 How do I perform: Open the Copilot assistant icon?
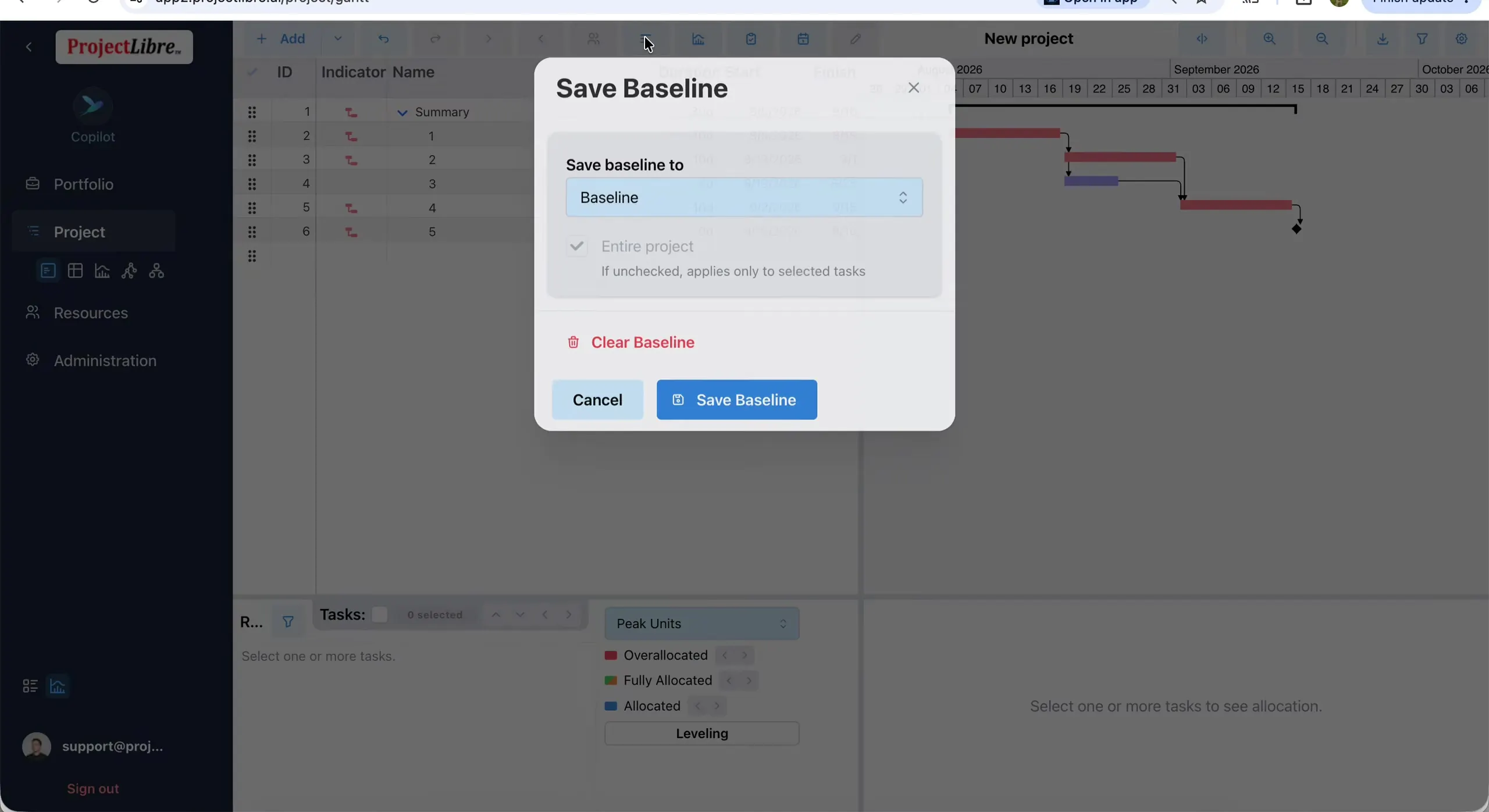(92, 106)
